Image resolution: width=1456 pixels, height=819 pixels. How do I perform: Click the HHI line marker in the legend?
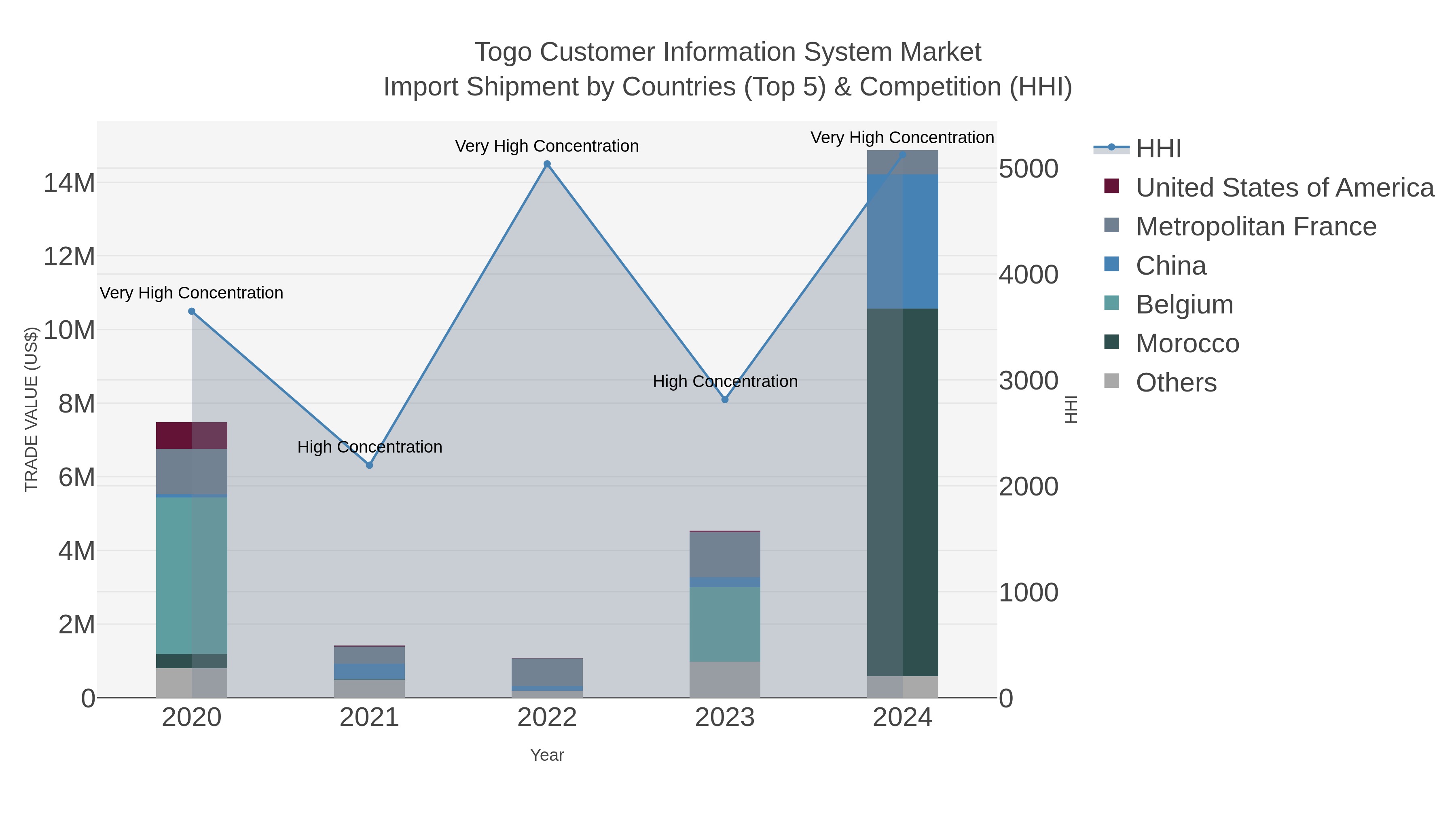pos(1111,148)
